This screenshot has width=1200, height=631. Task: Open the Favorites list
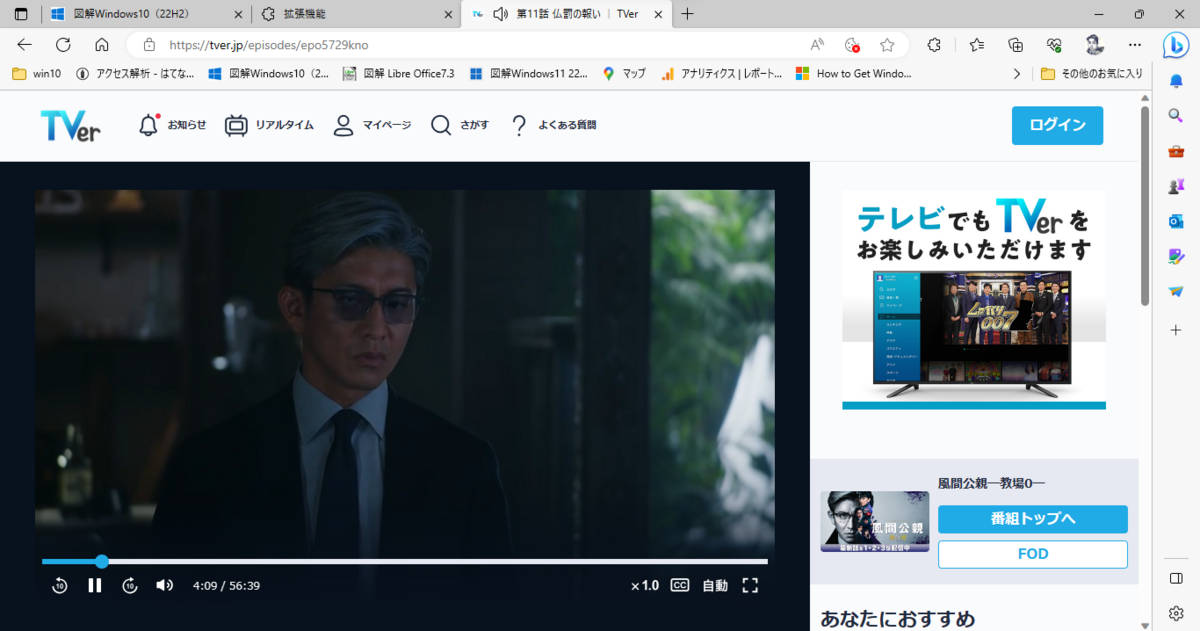click(x=976, y=45)
